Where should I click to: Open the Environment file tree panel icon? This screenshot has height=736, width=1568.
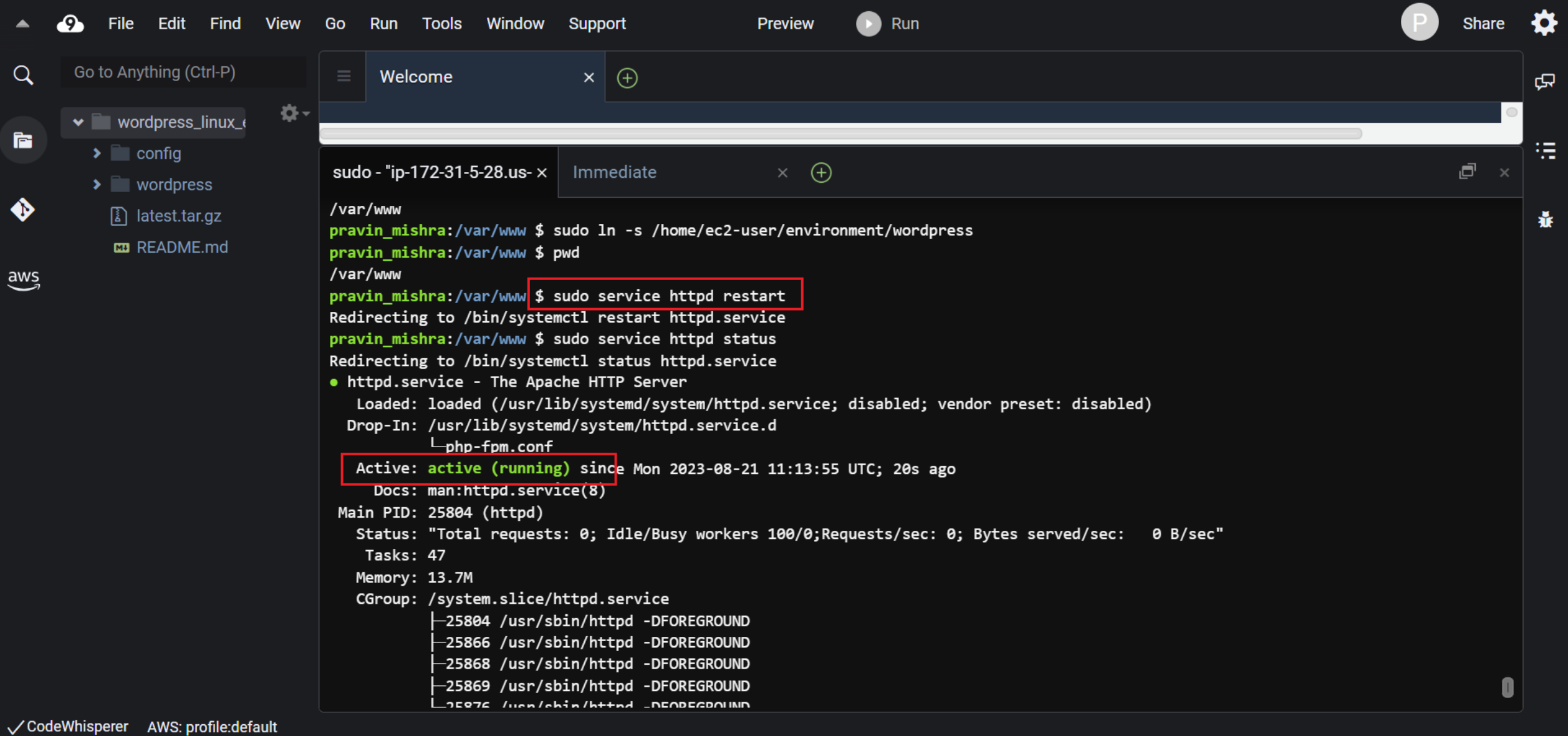tap(23, 140)
